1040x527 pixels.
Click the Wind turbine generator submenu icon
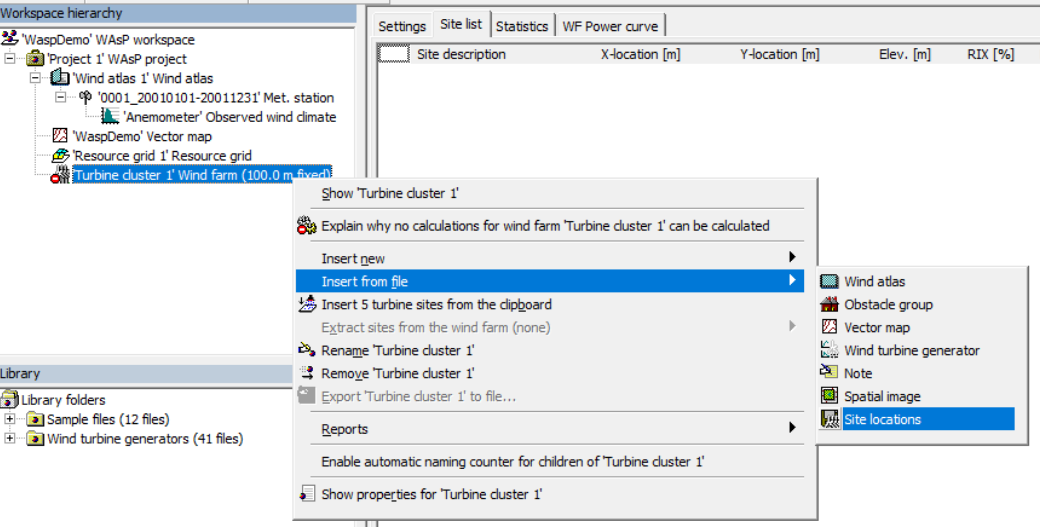coord(829,351)
